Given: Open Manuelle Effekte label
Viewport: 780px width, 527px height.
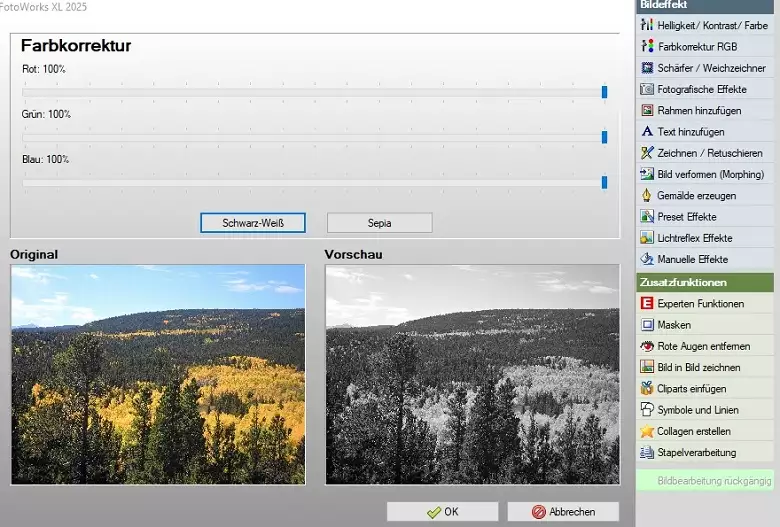Looking at the screenshot, I should tap(692, 259).
